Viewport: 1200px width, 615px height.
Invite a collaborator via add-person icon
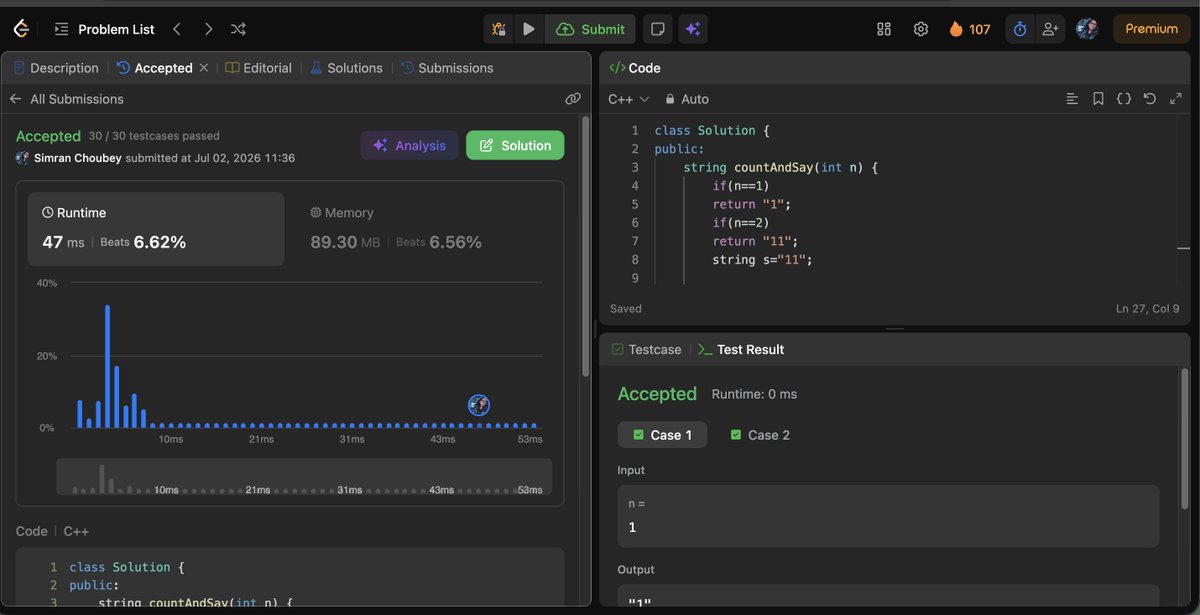point(1050,29)
